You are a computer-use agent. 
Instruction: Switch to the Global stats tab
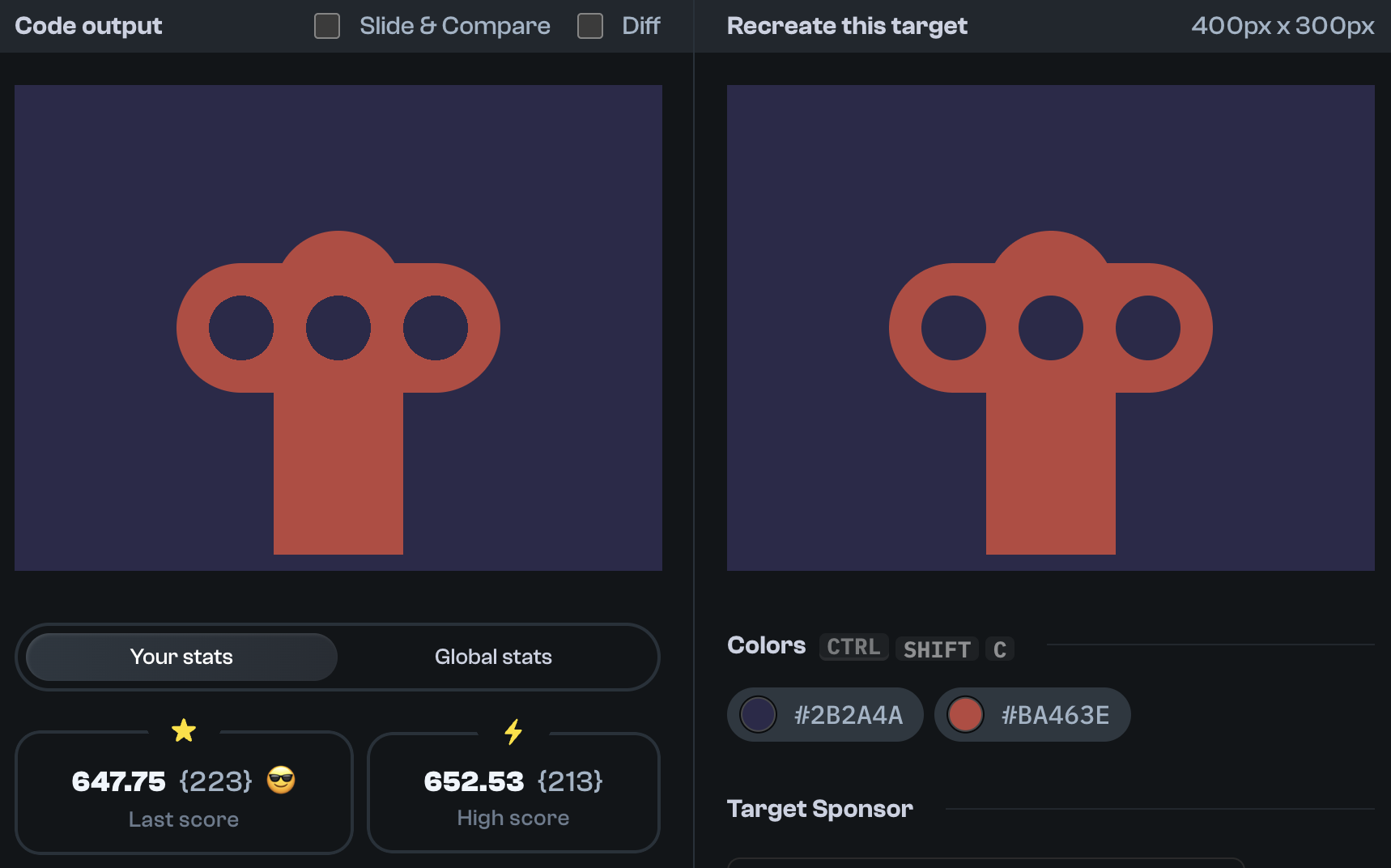[493, 657]
